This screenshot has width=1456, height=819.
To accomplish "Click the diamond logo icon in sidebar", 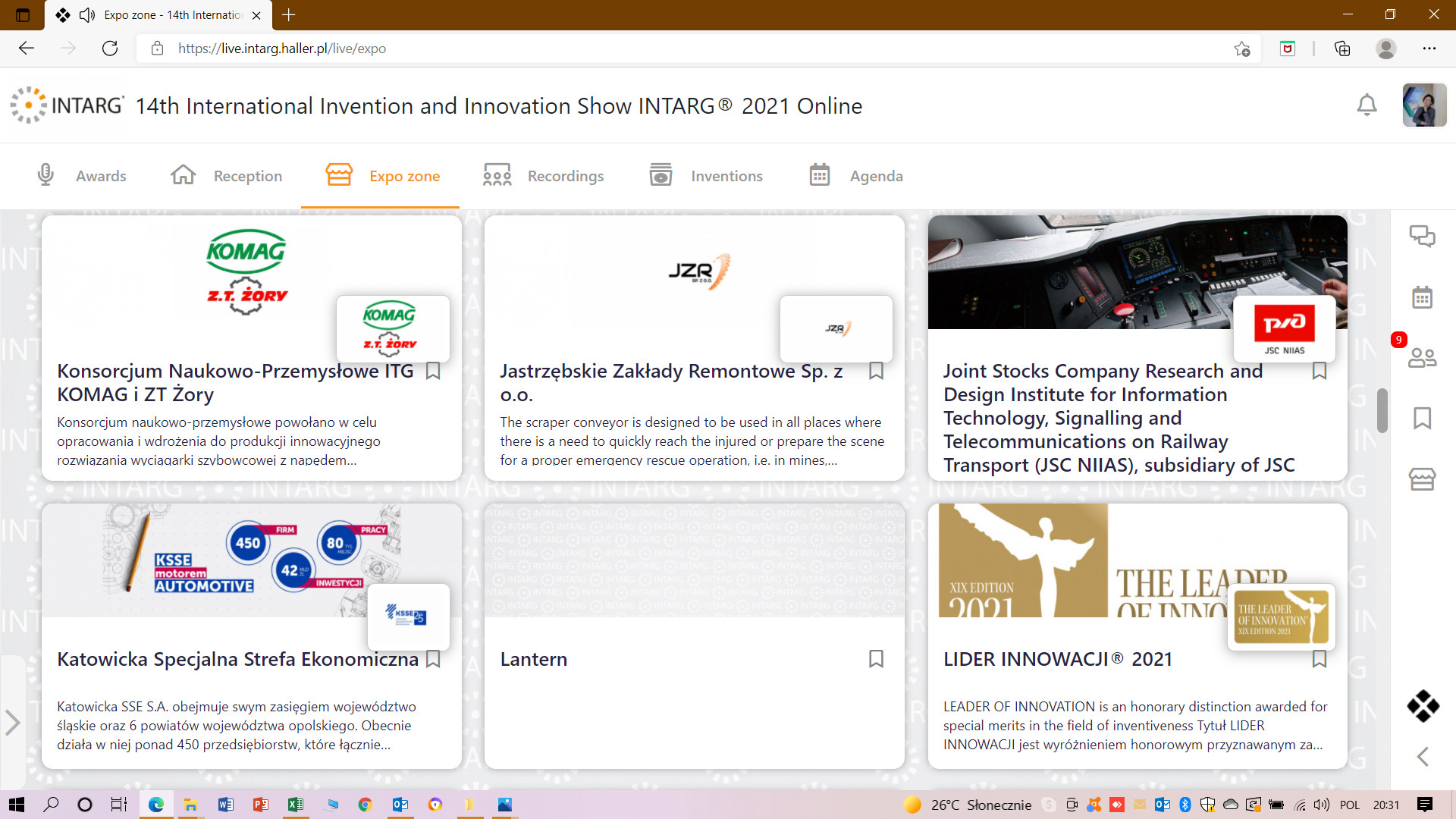I will pos(1423,706).
